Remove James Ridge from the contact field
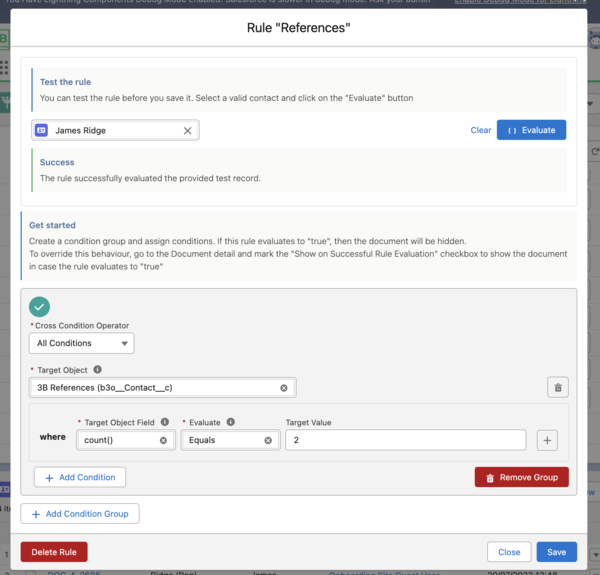Image resolution: width=600 pixels, height=575 pixels. pyautogui.click(x=187, y=130)
